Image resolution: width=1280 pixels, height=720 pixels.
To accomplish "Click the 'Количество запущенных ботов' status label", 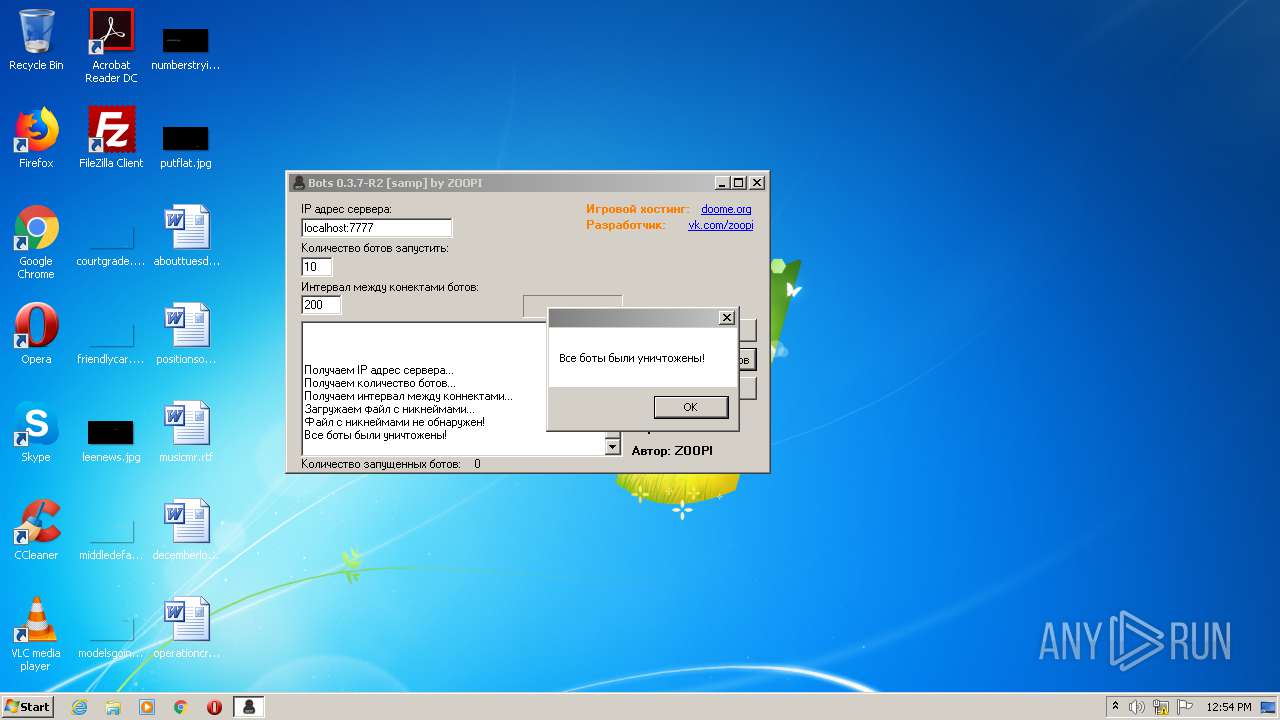I will pyautogui.click(x=381, y=464).
